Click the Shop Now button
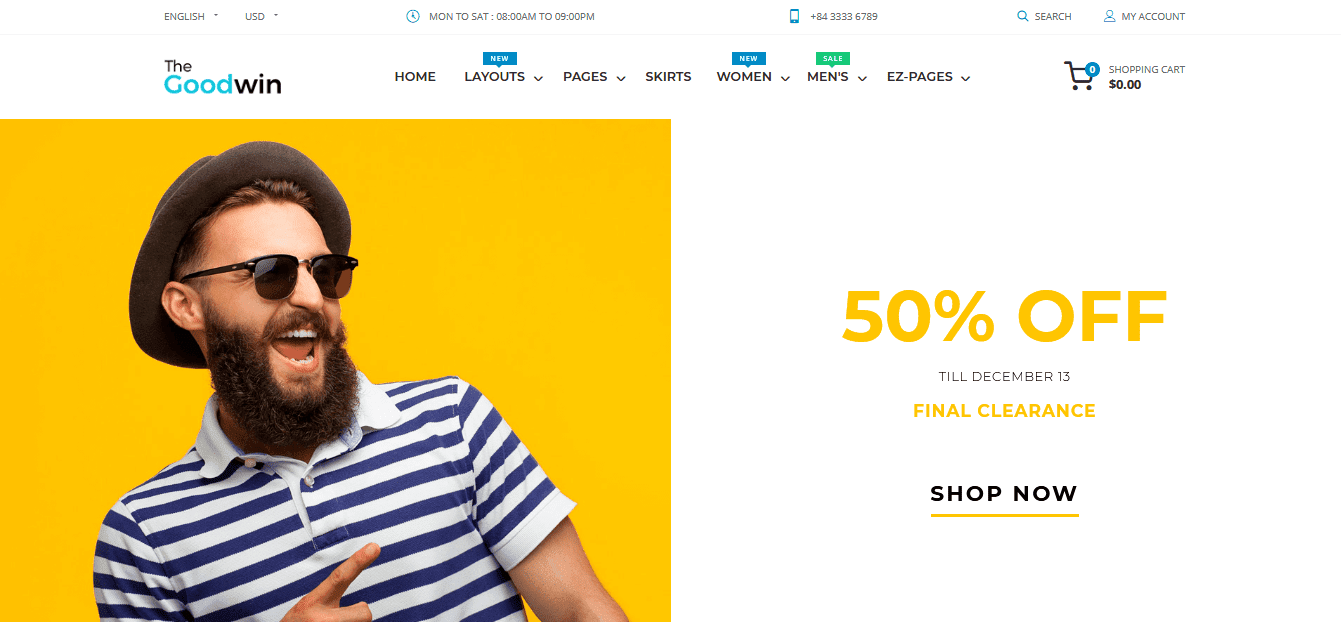Screen dimensions: 1341x622 point(1004,494)
